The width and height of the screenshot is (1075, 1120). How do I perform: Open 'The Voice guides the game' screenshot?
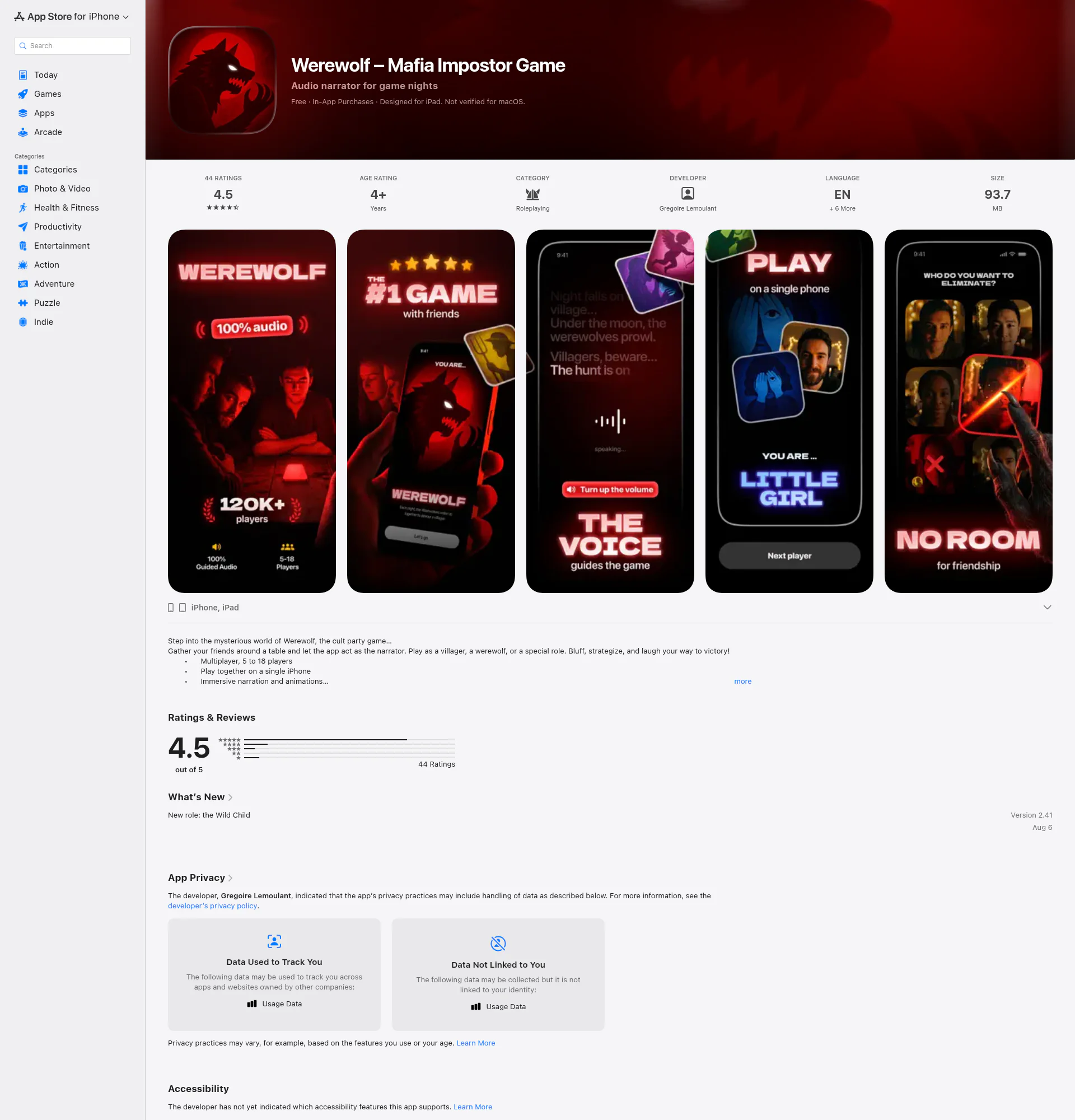point(610,412)
